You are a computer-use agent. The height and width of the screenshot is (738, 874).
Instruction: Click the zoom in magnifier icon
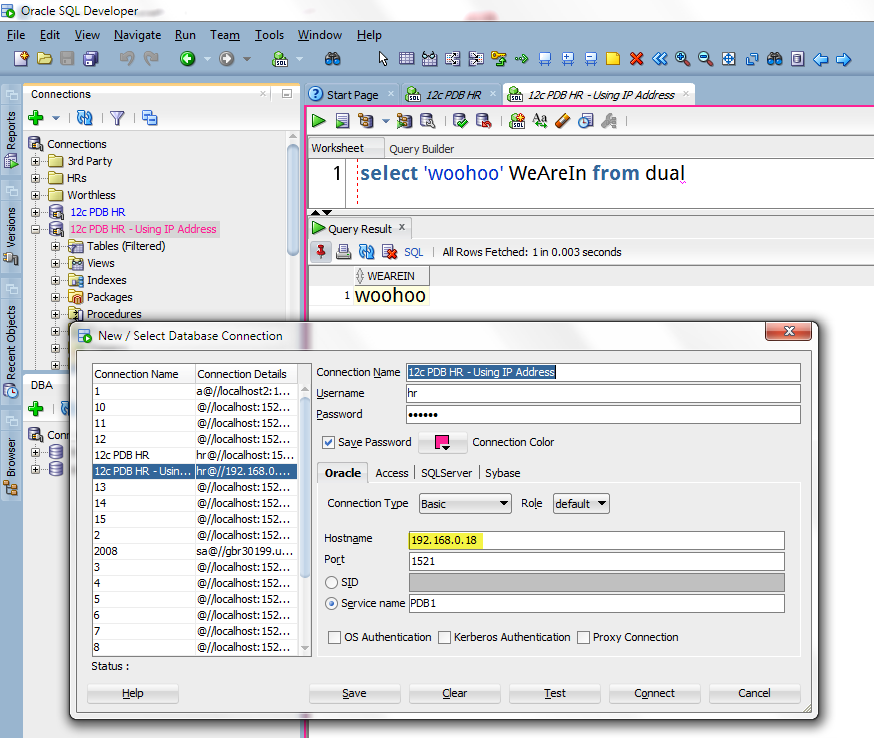point(682,59)
